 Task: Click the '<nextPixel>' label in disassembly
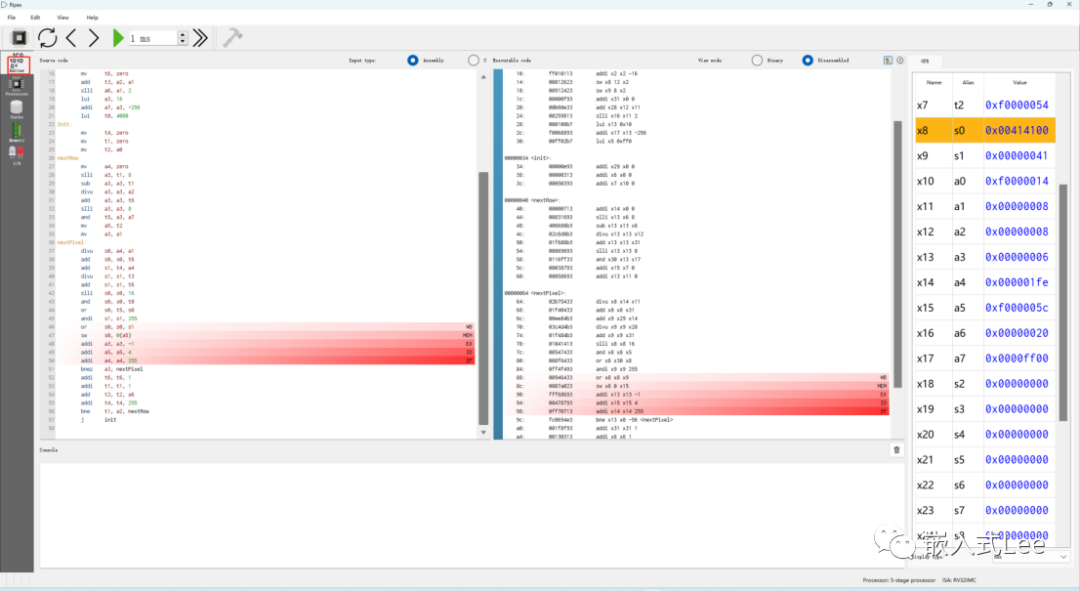pyautogui.click(x=550, y=293)
